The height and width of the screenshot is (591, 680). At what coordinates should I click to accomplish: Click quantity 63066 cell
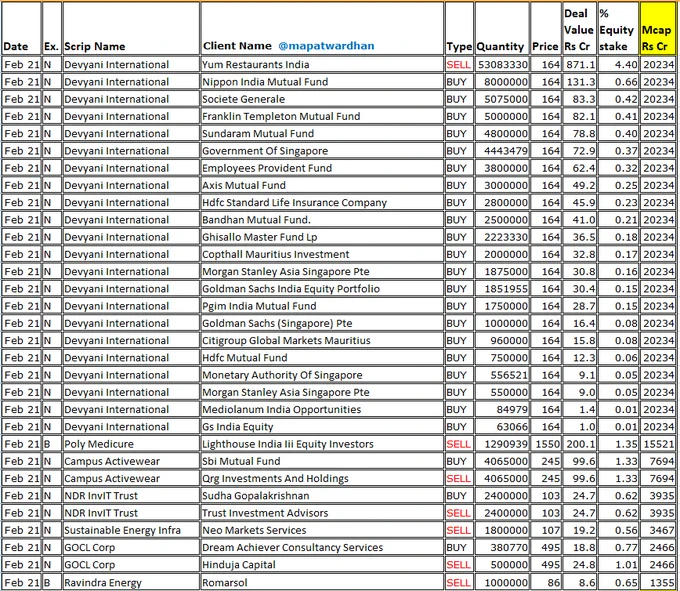(x=502, y=427)
